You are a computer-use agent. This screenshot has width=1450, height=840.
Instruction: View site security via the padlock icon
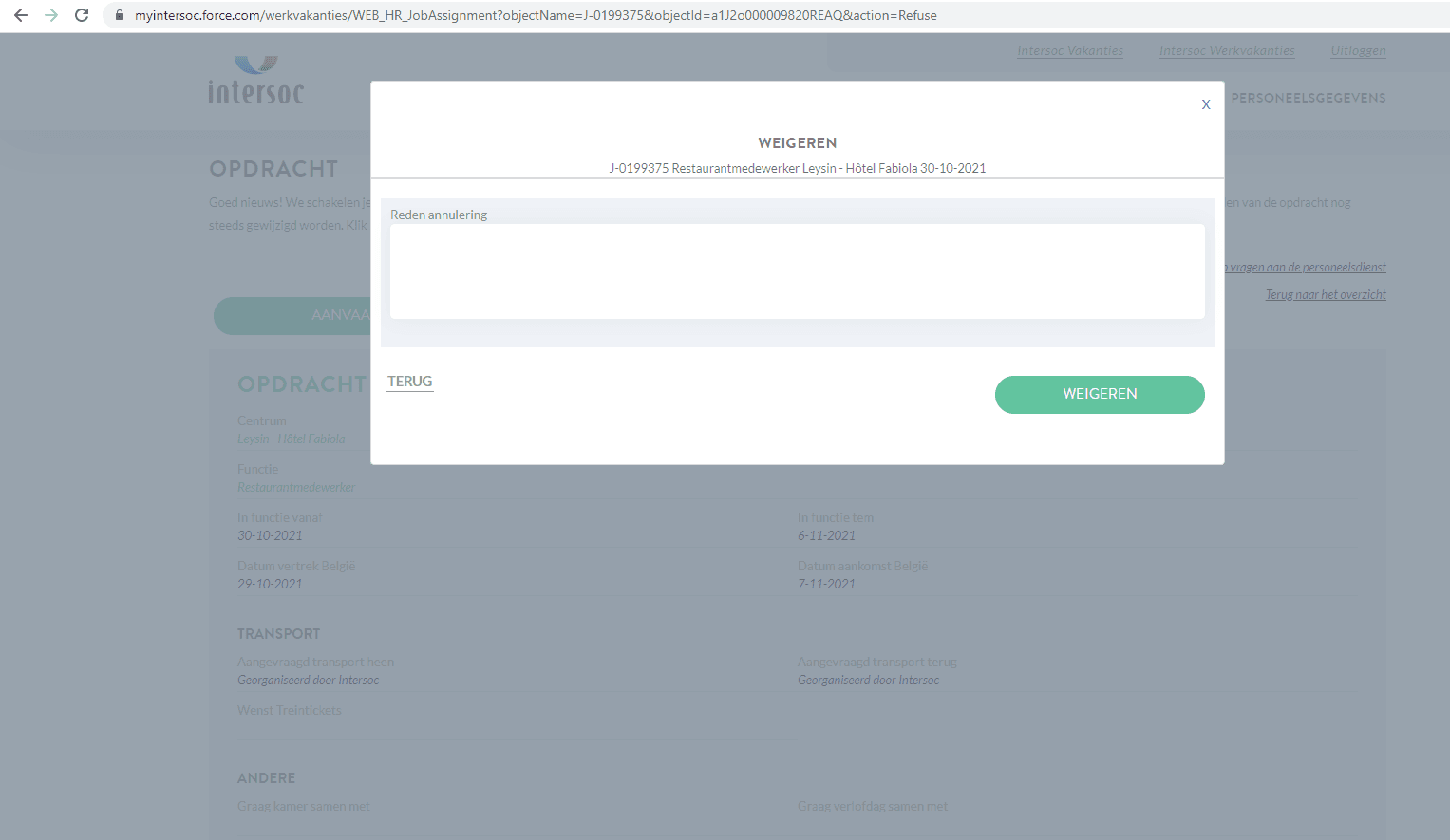pos(120,15)
